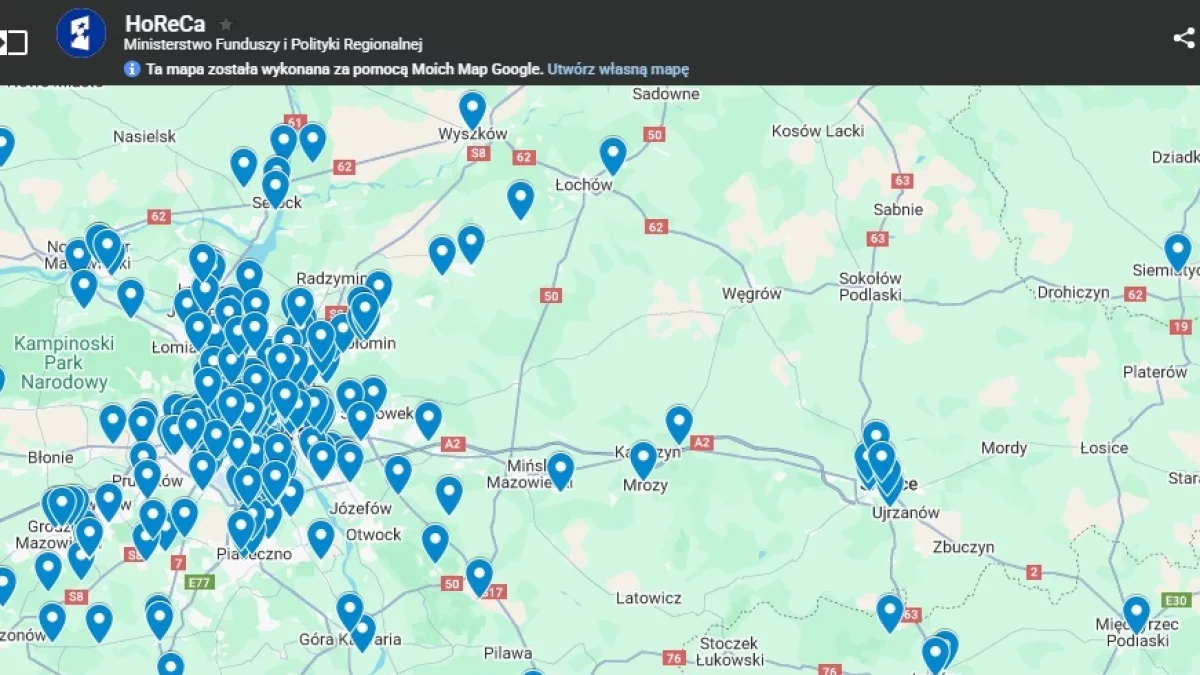Click the Węgrów town label
The width and height of the screenshot is (1200, 675).
(x=751, y=294)
